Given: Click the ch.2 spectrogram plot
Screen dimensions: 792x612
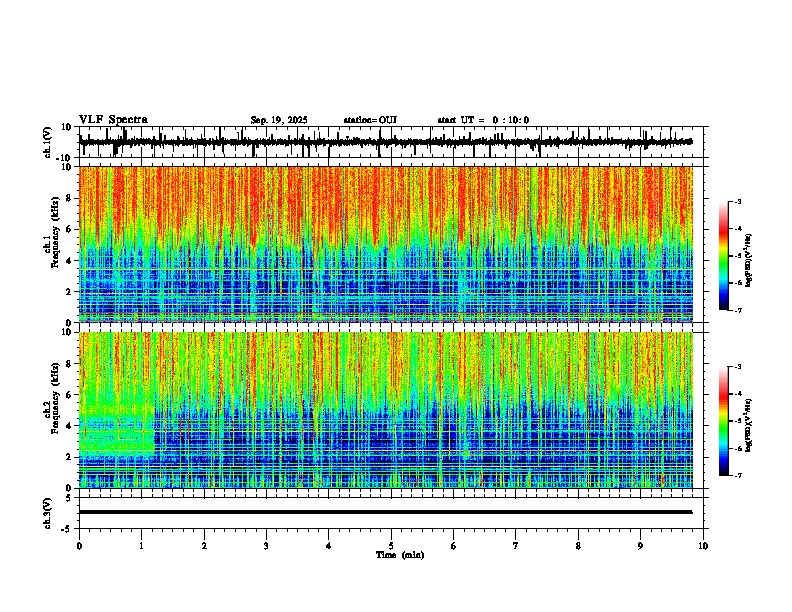Looking at the screenshot, I should (x=385, y=410).
